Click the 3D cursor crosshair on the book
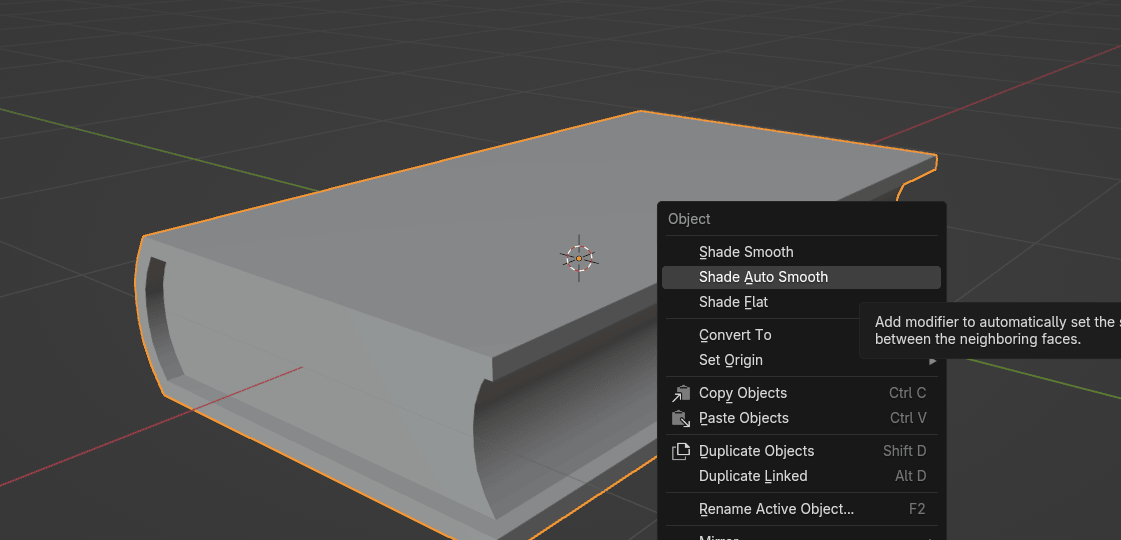Viewport: 1121px width, 540px height. point(579,258)
